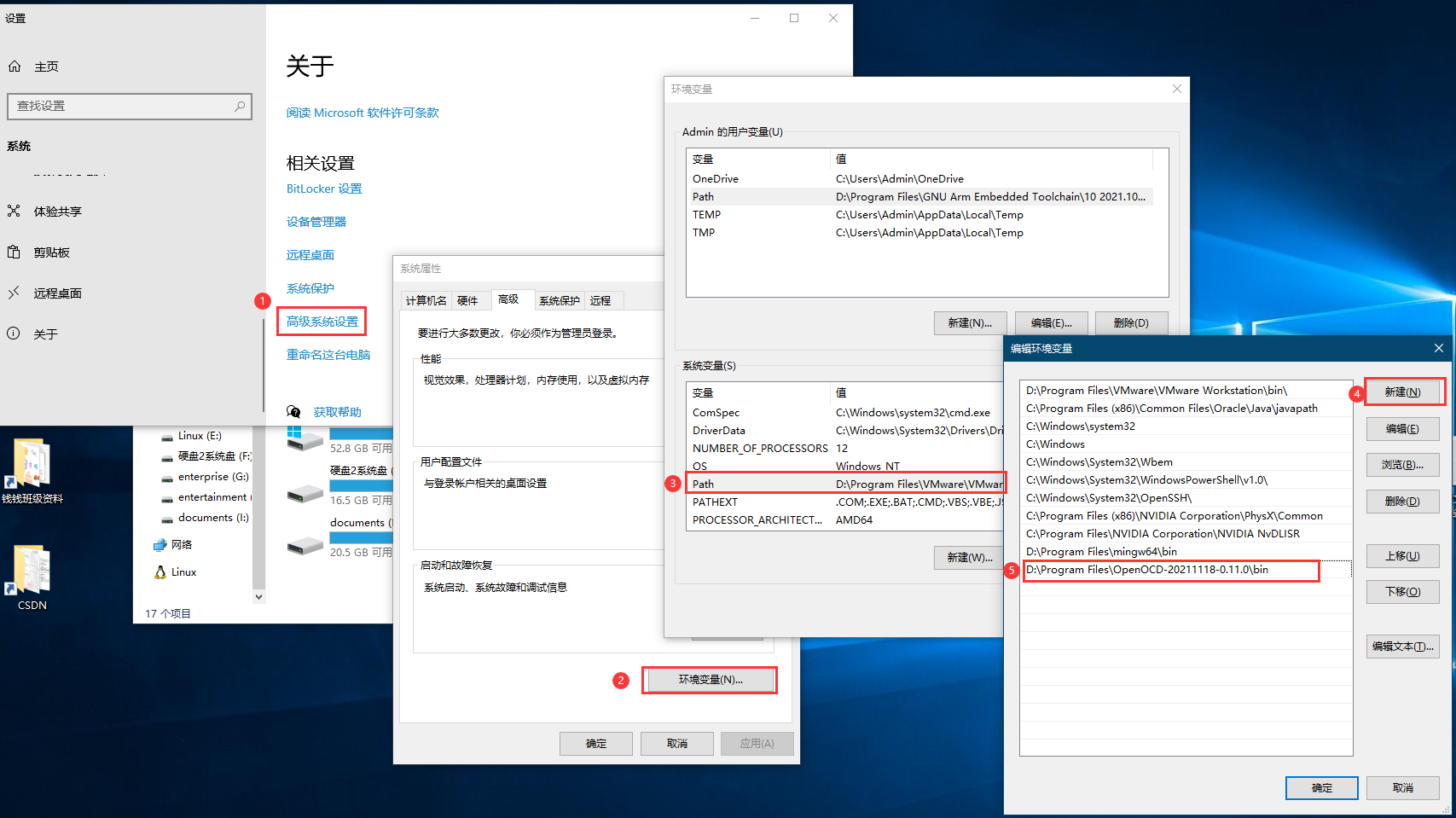
Task: Maximize the Settings window
Action: pos(794,18)
